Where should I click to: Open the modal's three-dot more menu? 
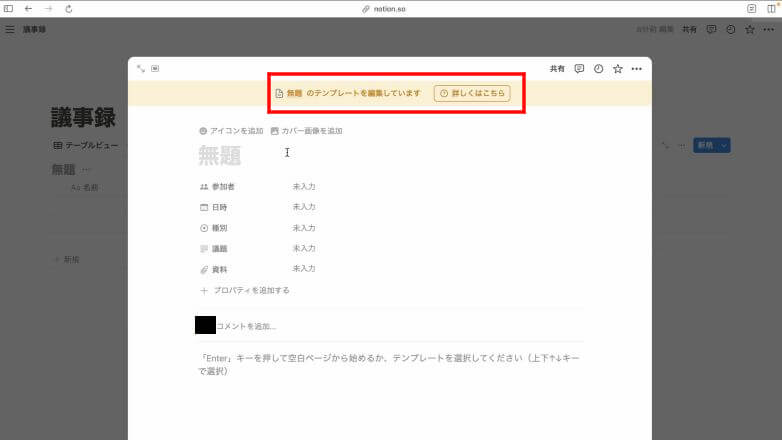[x=637, y=69]
